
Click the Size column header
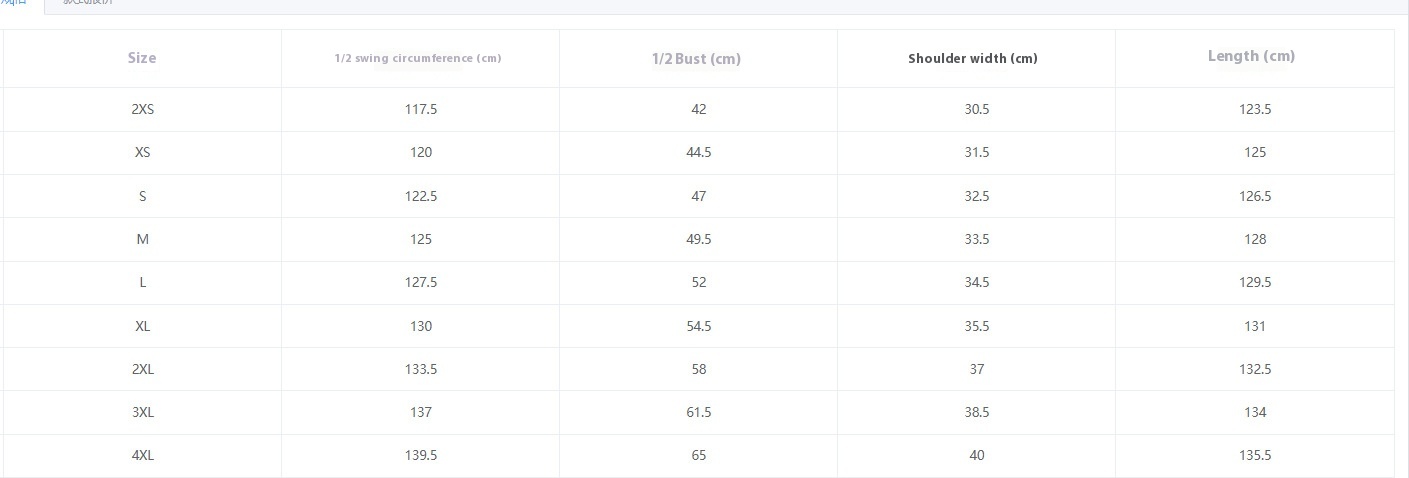[x=142, y=58]
